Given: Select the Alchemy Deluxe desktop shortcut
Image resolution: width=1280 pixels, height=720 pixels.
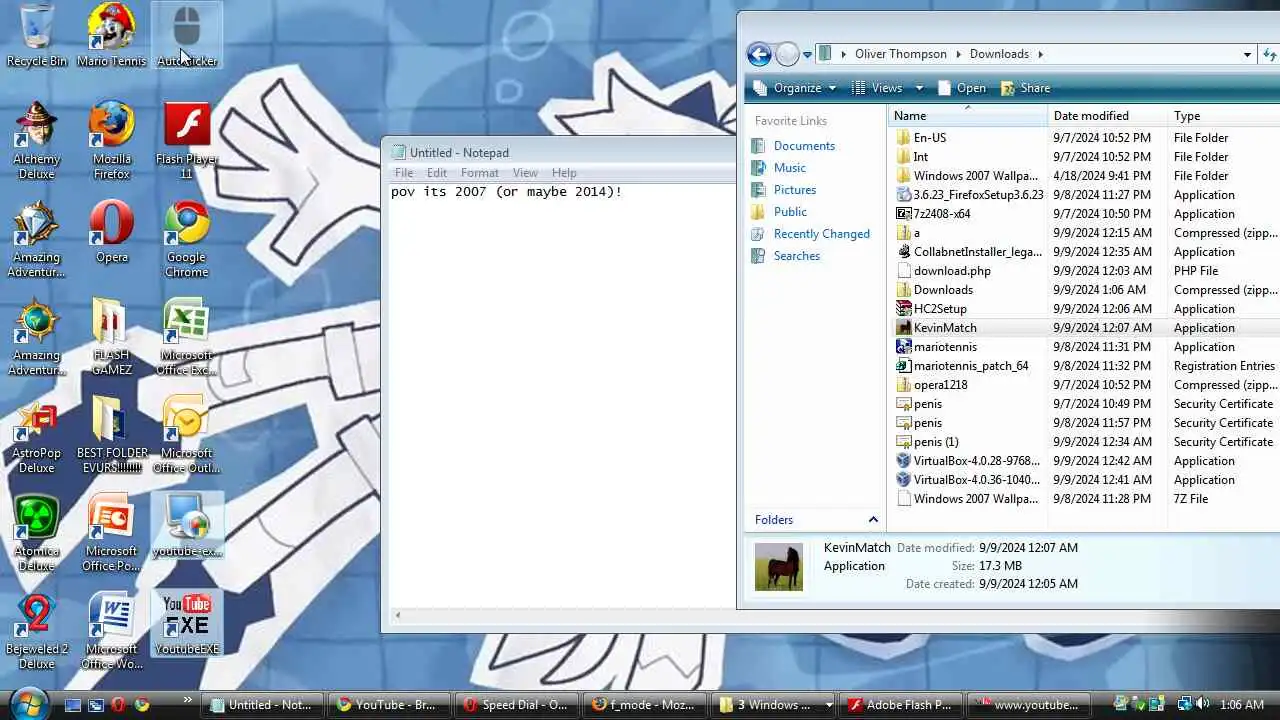Looking at the screenshot, I should click(37, 140).
